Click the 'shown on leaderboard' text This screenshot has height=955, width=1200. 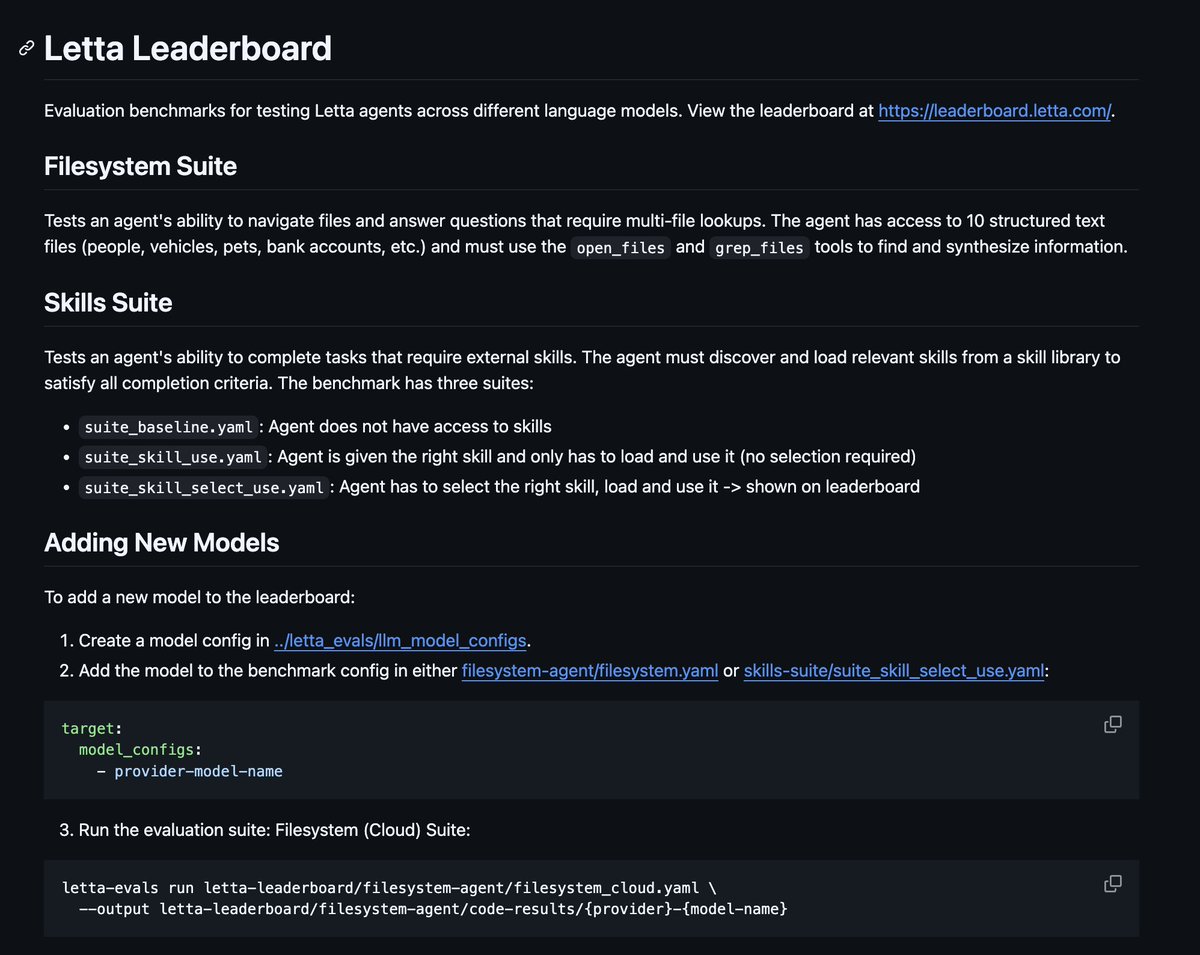pyautogui.click(x=833, y=487)
